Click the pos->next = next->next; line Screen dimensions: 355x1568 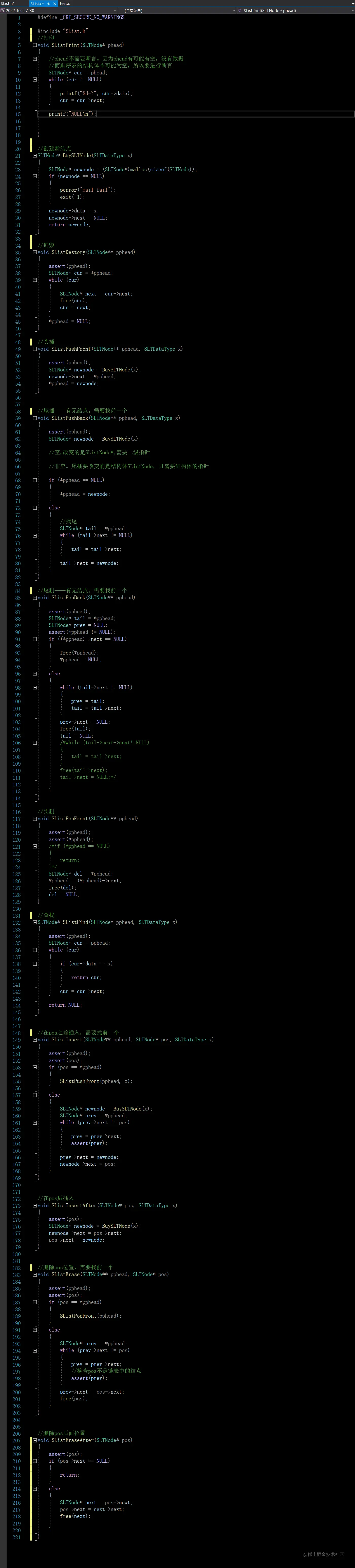pos(92,1510)
